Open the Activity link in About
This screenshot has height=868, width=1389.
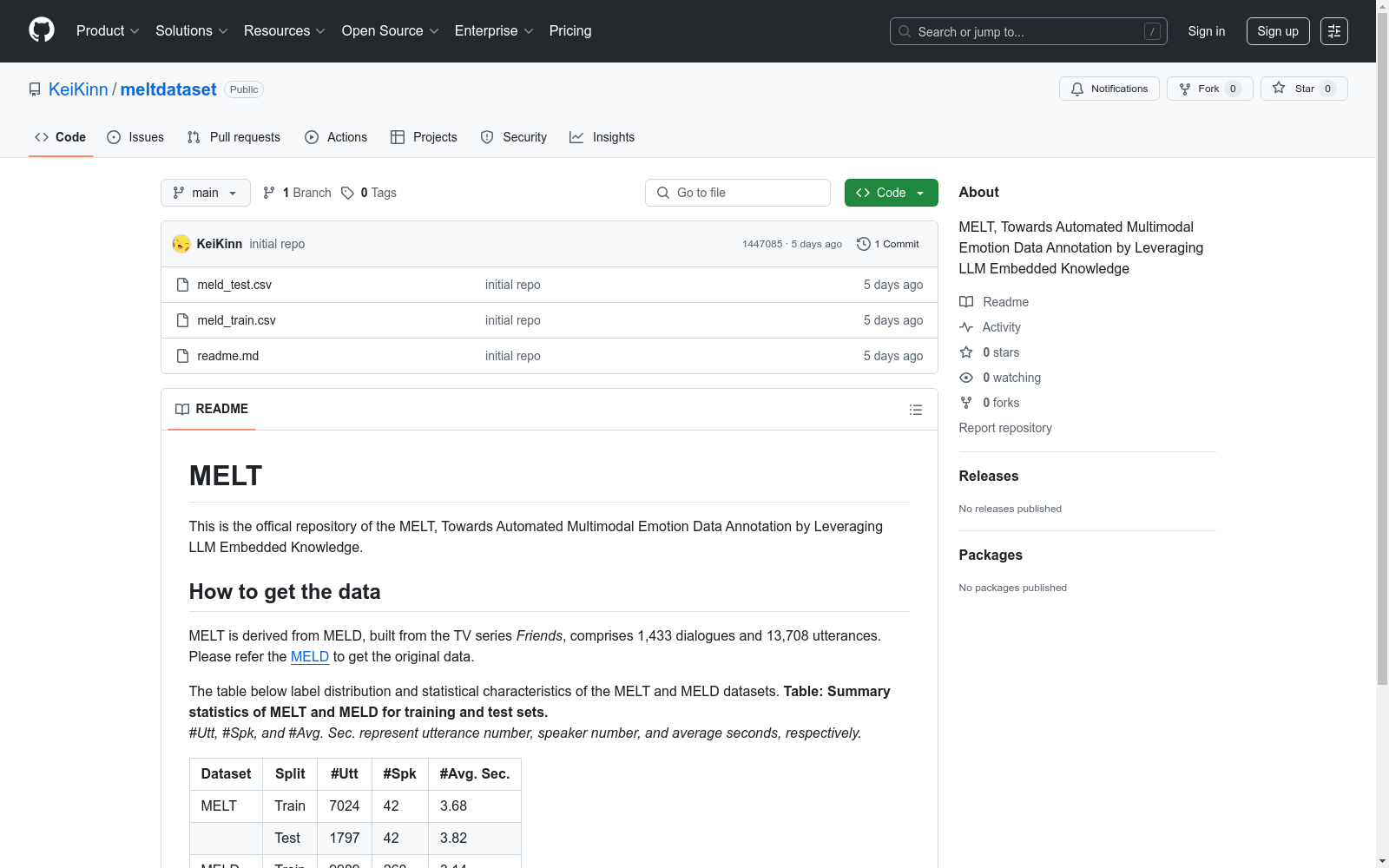[x=990, y=327]
